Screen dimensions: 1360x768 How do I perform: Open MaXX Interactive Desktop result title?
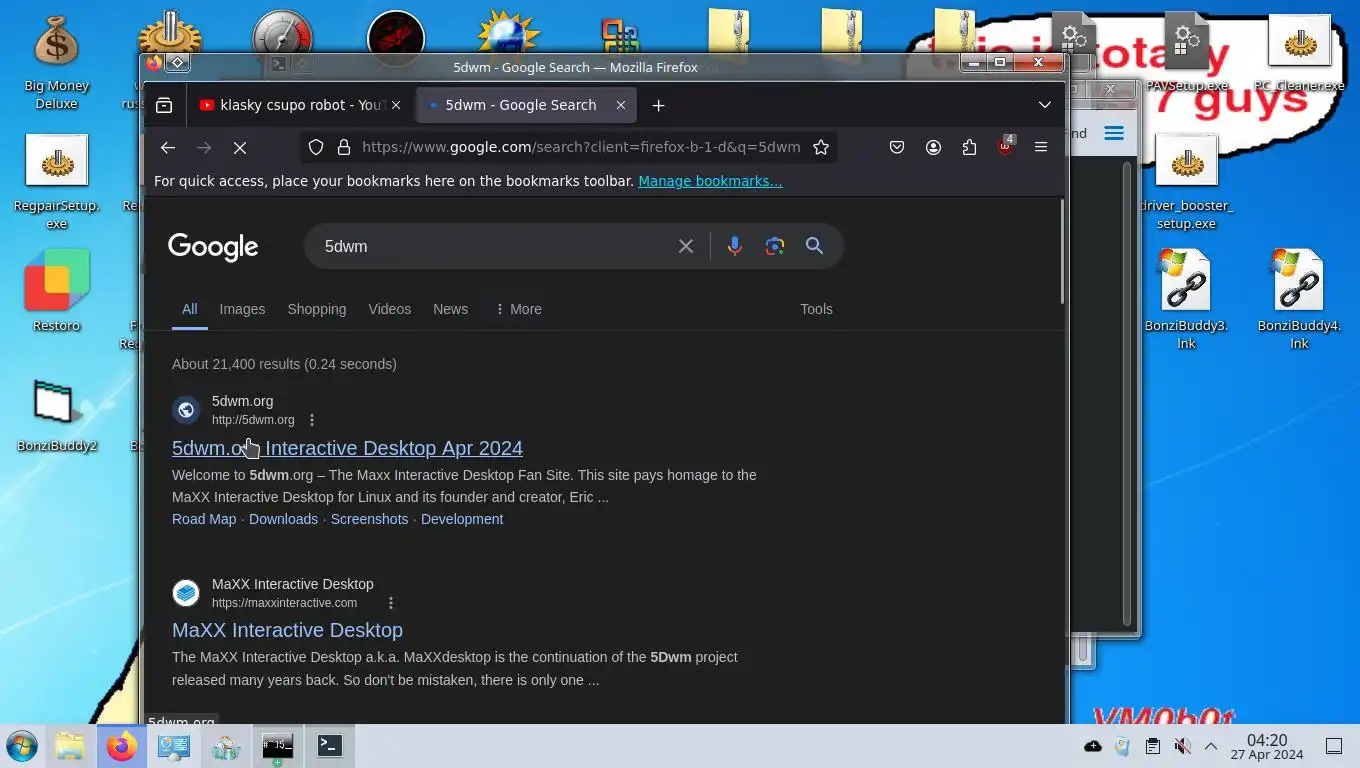287,630
